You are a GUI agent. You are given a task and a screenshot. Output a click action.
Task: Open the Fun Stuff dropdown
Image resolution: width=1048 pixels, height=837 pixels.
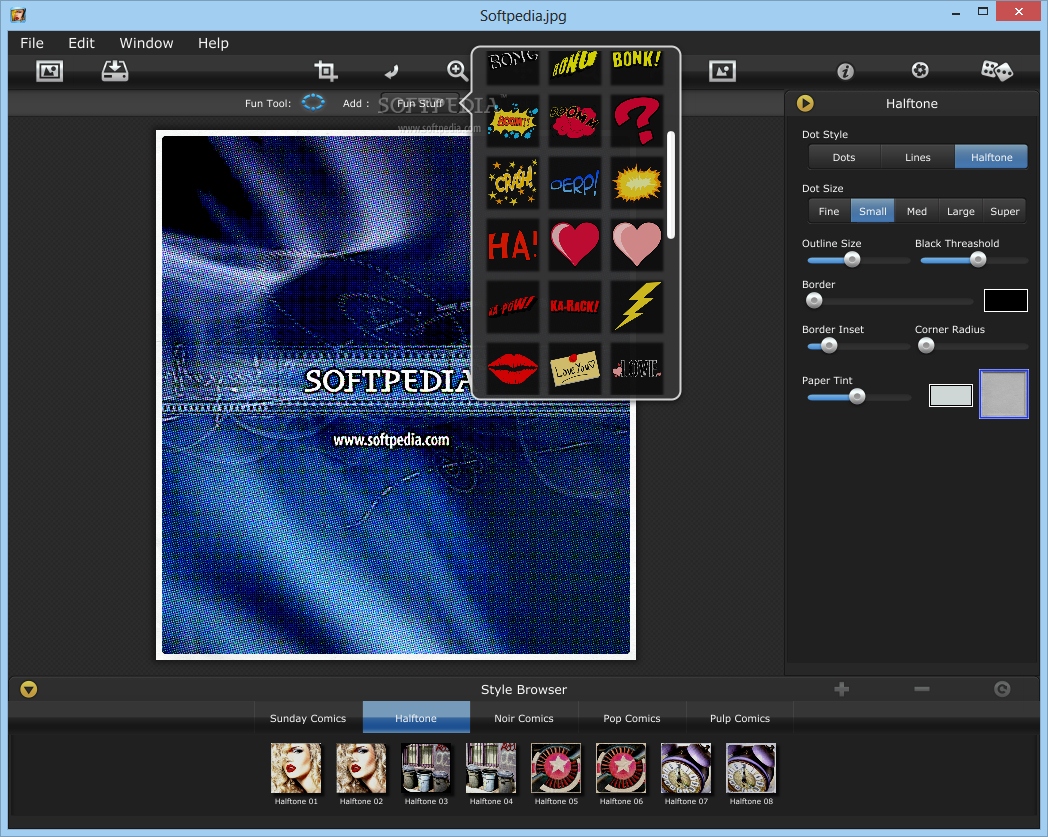420,103
